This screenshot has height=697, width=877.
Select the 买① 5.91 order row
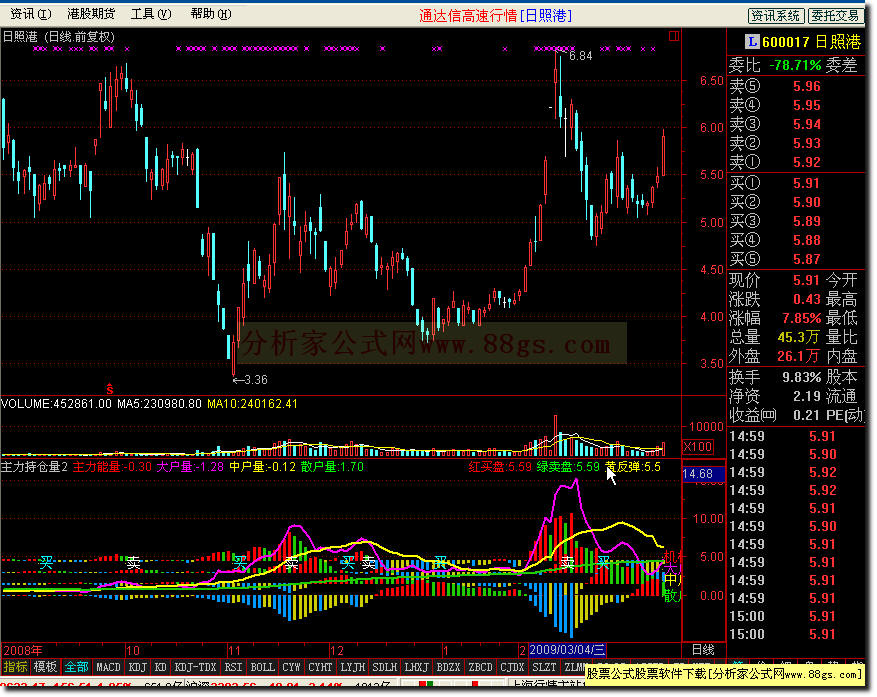click(x=795, y=183)
